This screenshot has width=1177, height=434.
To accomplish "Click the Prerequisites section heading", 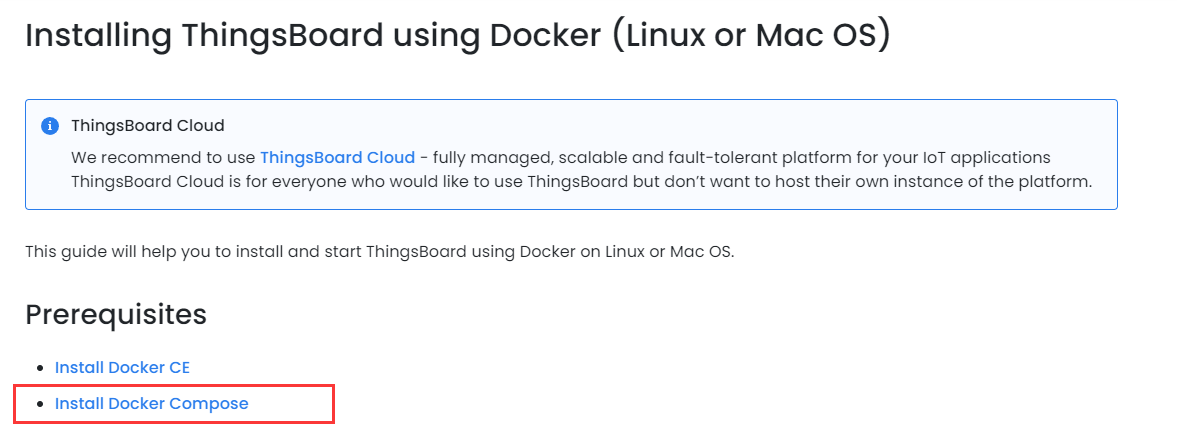I will point(116,314).
